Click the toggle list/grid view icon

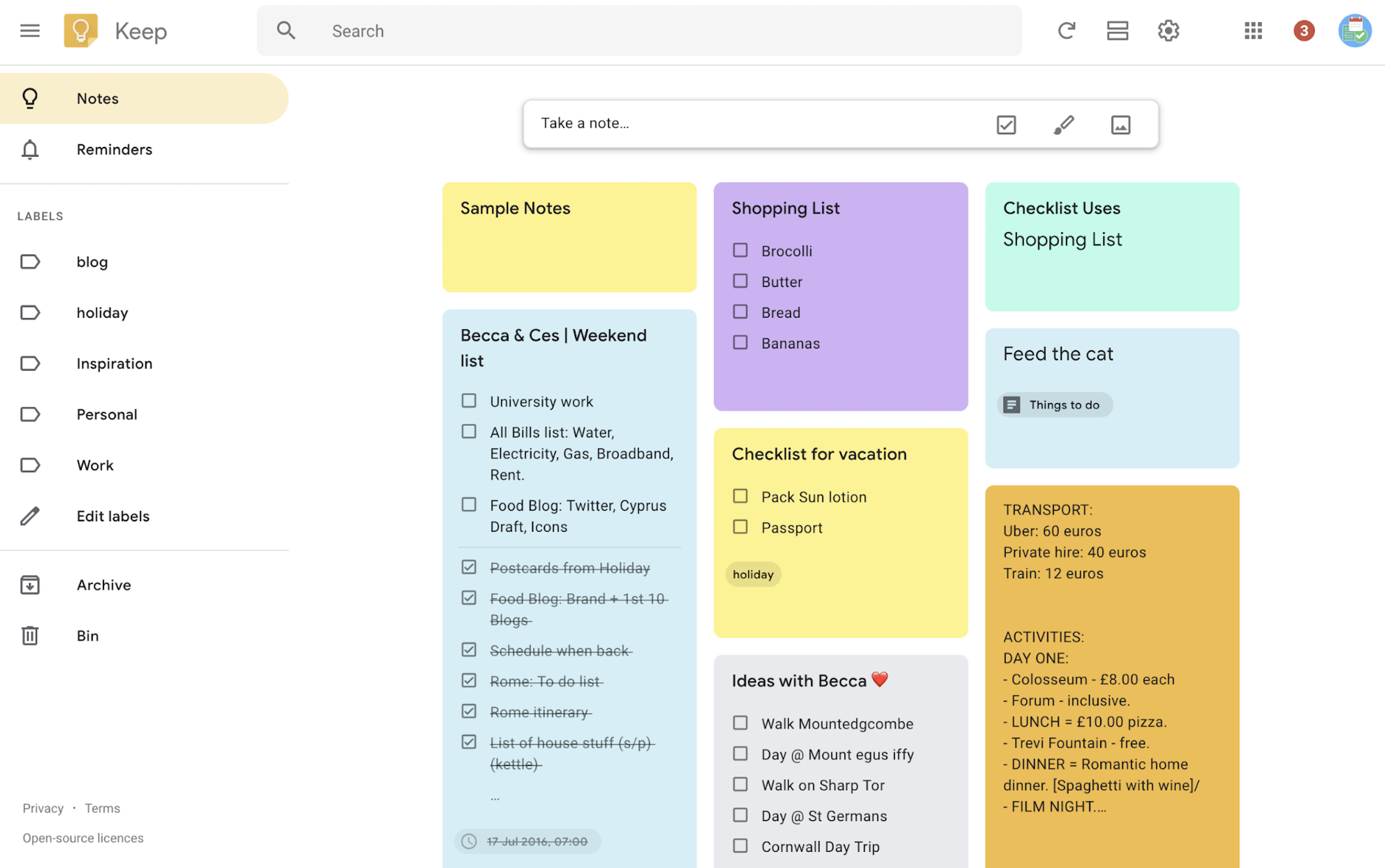tap(1118, 29)
